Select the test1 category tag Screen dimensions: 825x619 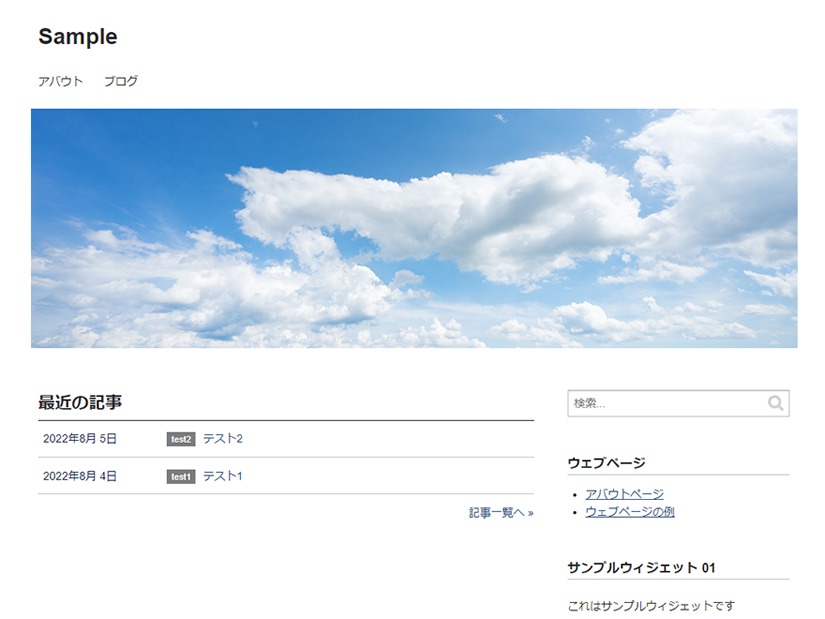coord(181,476)
